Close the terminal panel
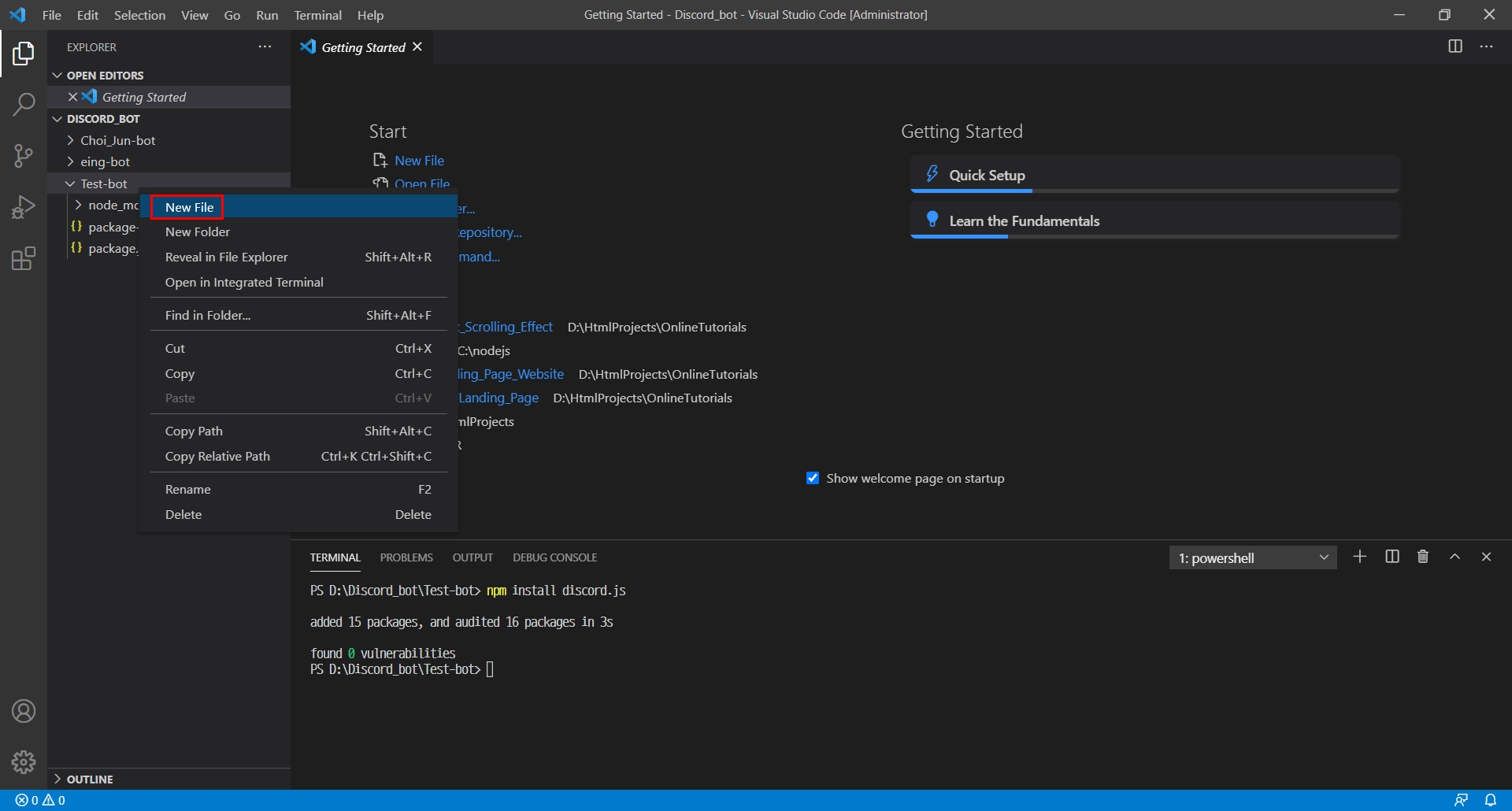 point(1486,557)
